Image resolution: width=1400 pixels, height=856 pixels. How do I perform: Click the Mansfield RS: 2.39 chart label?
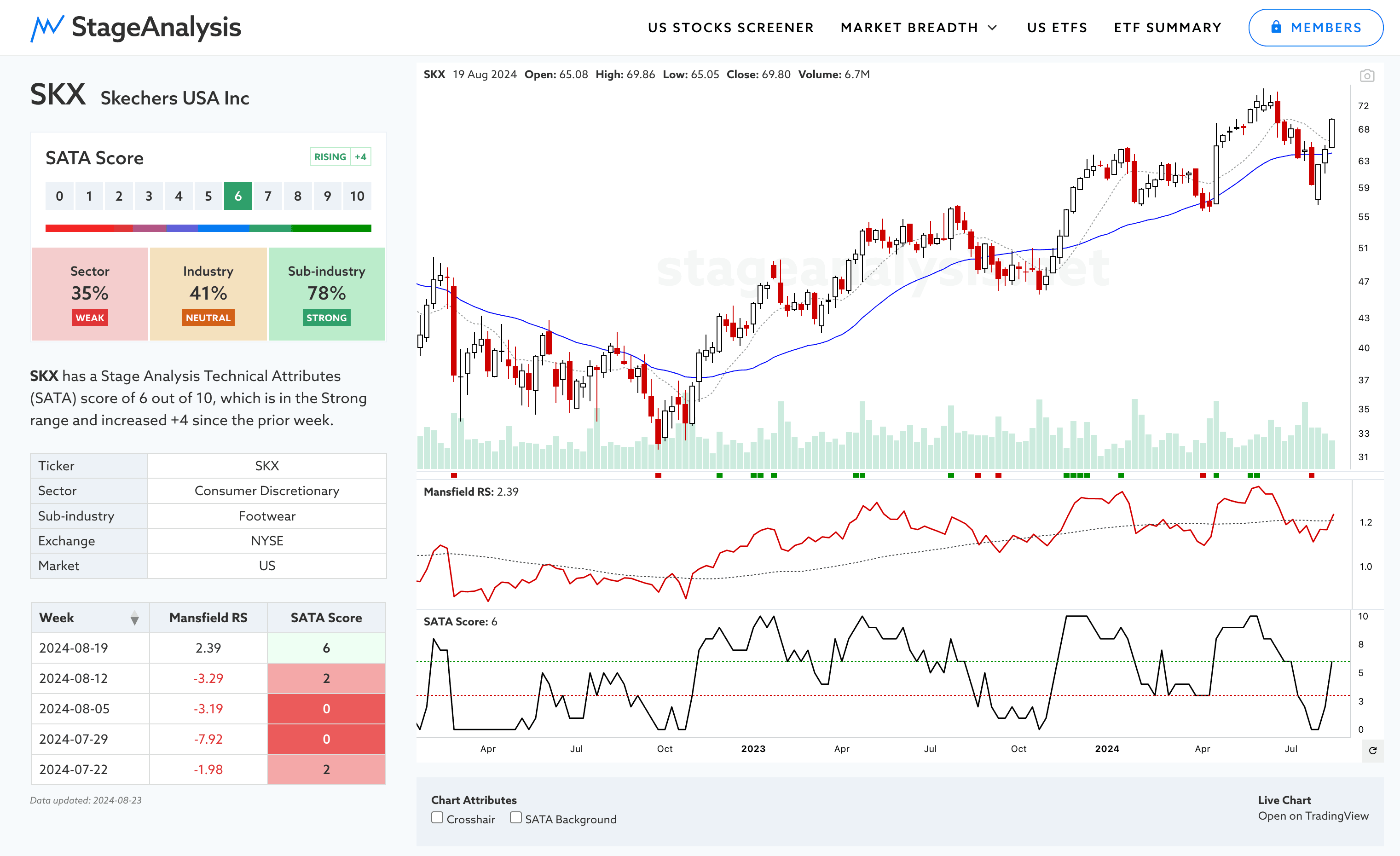[471, 492]
